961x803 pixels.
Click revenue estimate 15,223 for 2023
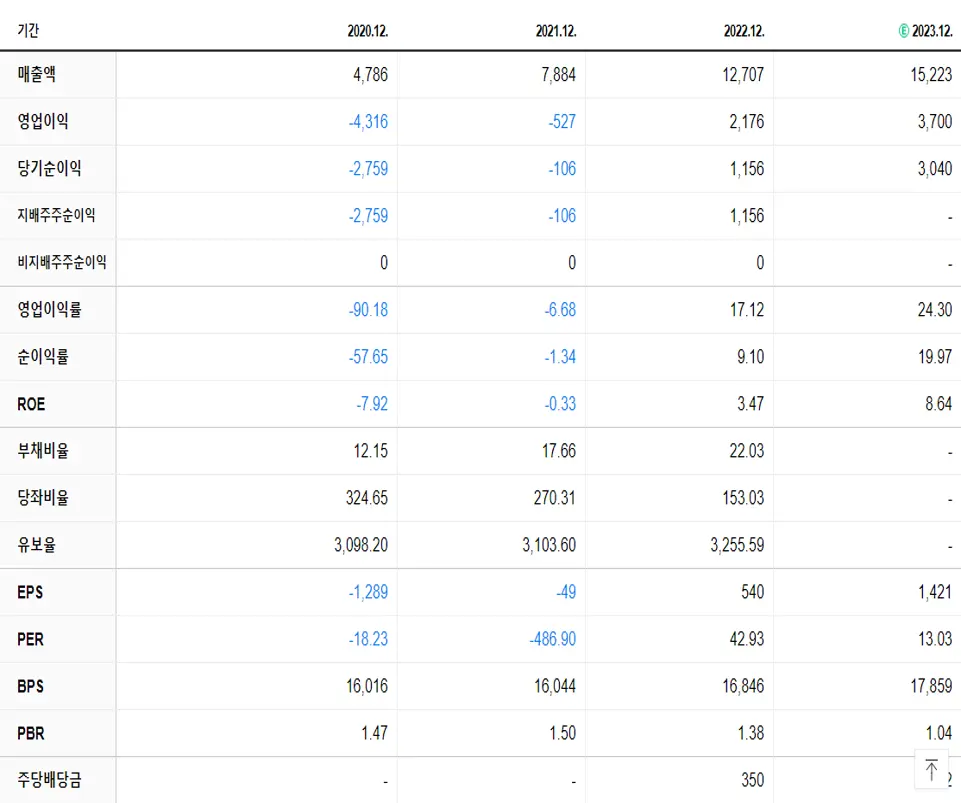click(931, 75)
